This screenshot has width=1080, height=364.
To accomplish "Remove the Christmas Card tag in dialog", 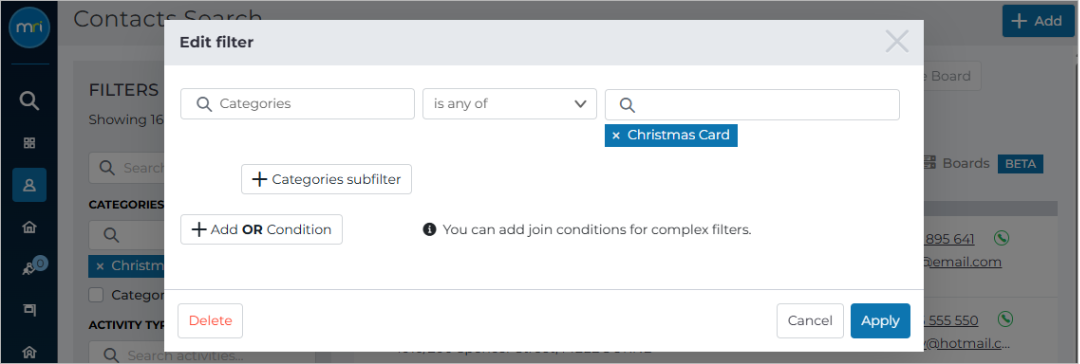I will [616, 136].
